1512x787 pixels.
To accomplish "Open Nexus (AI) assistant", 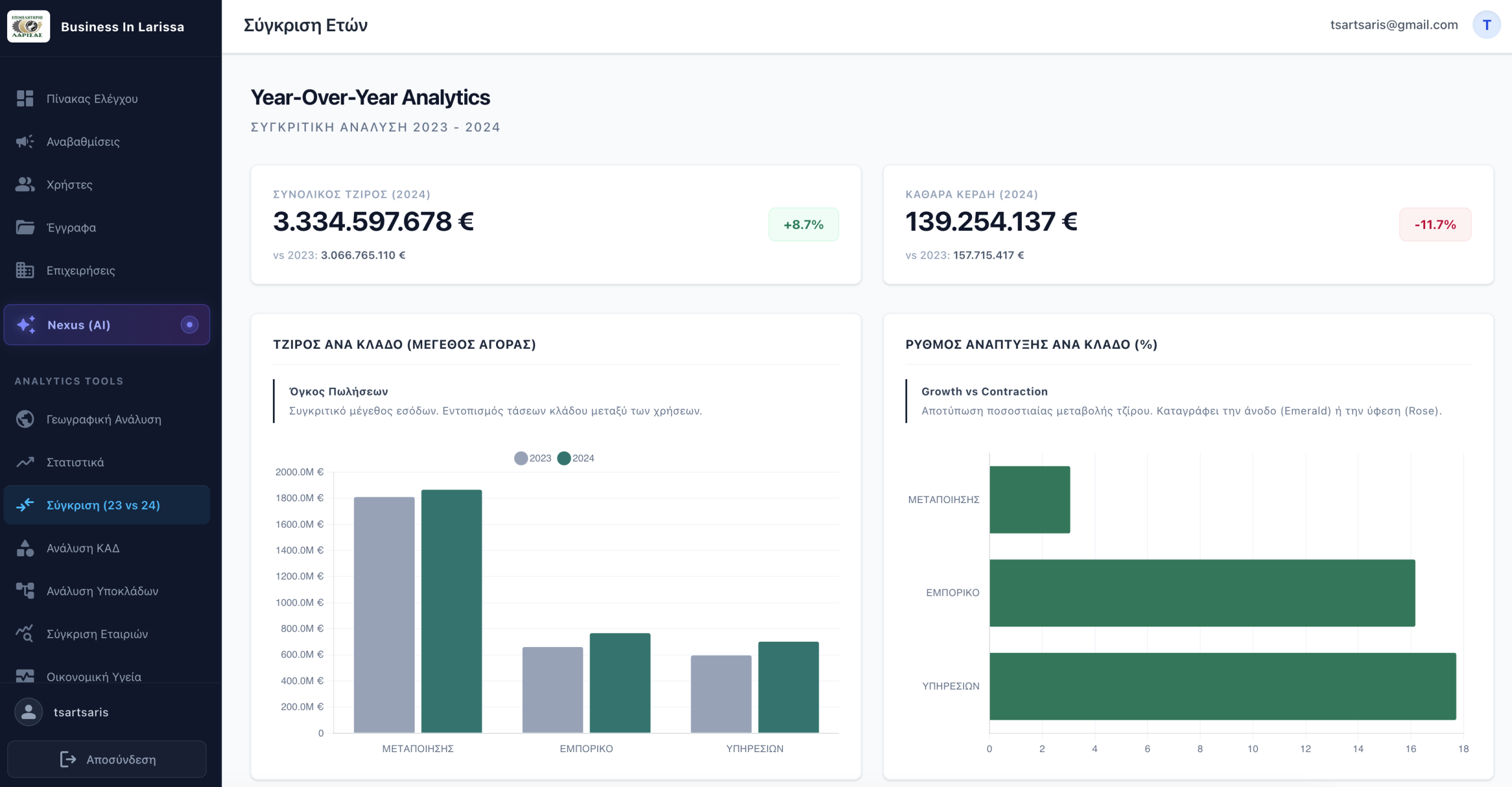I will point(106,325).
